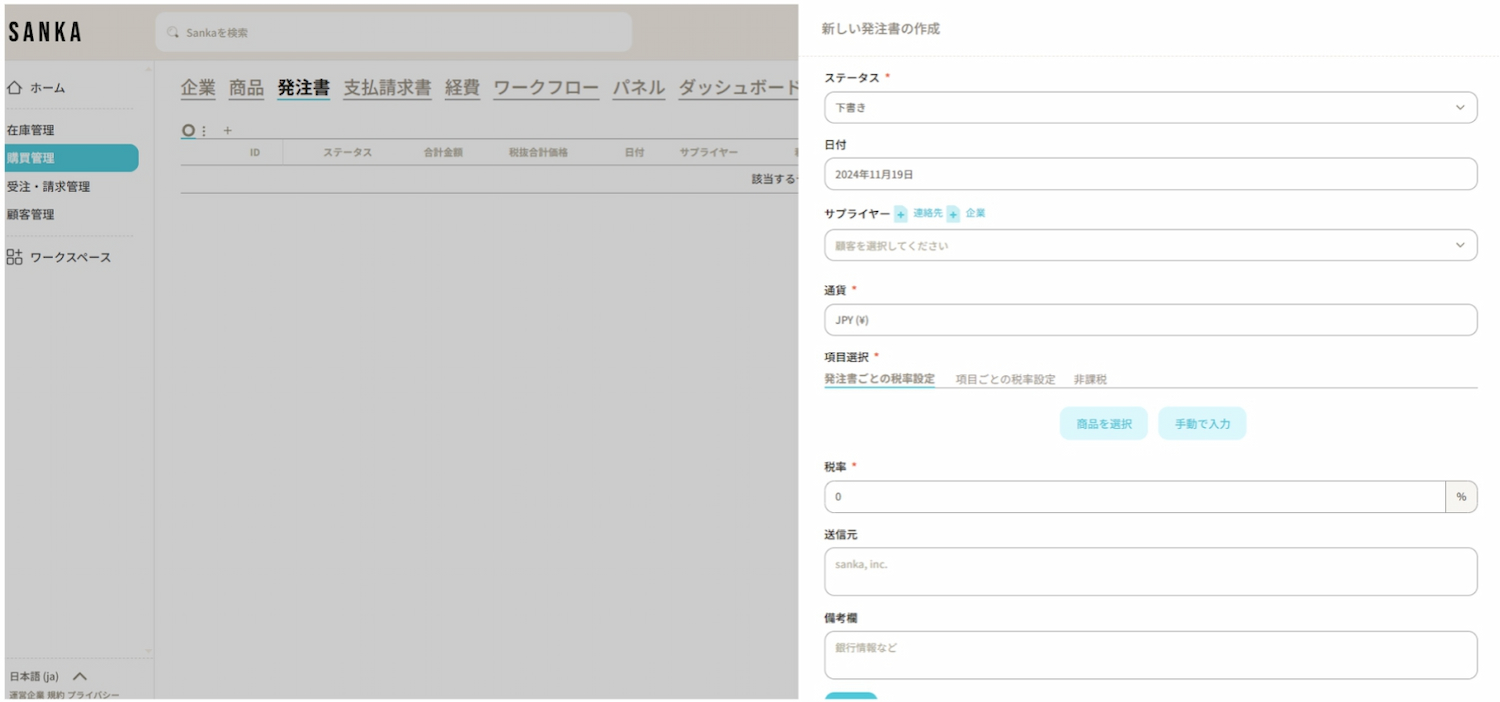Expand the ステータス dropdown

1150,108
